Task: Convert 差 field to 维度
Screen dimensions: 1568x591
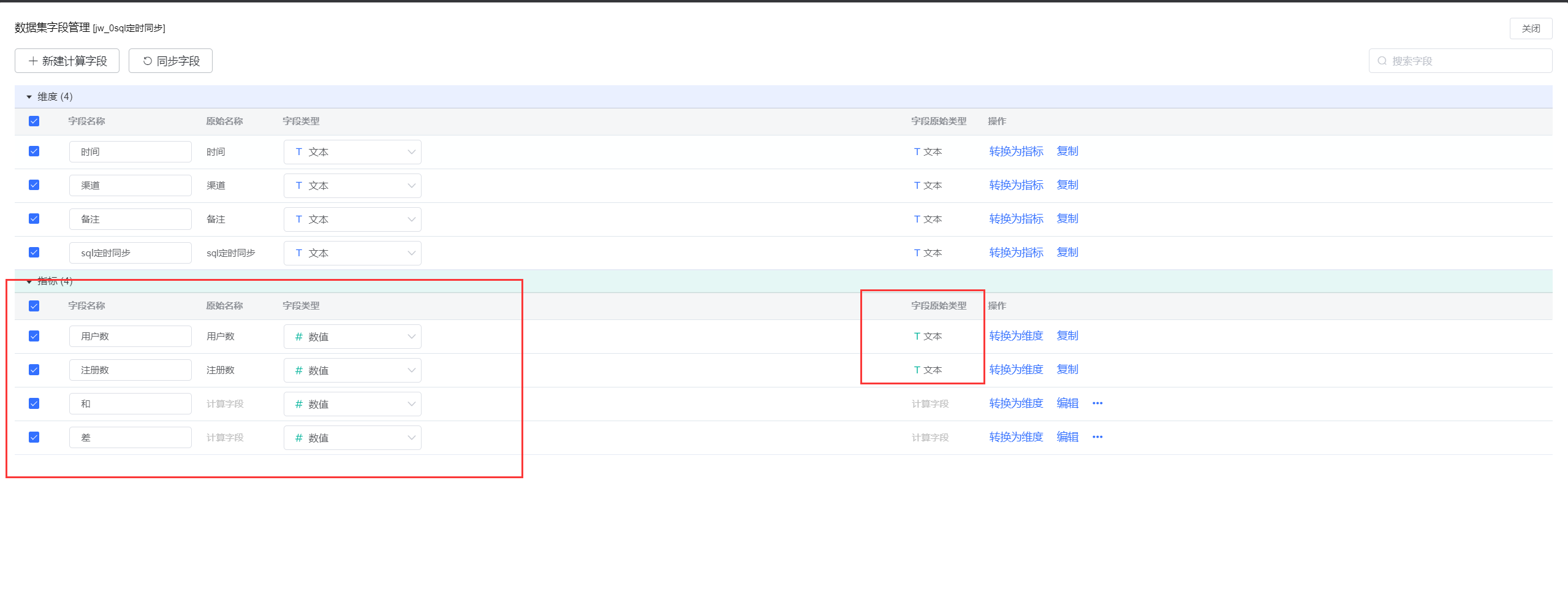Action: 1016,437
